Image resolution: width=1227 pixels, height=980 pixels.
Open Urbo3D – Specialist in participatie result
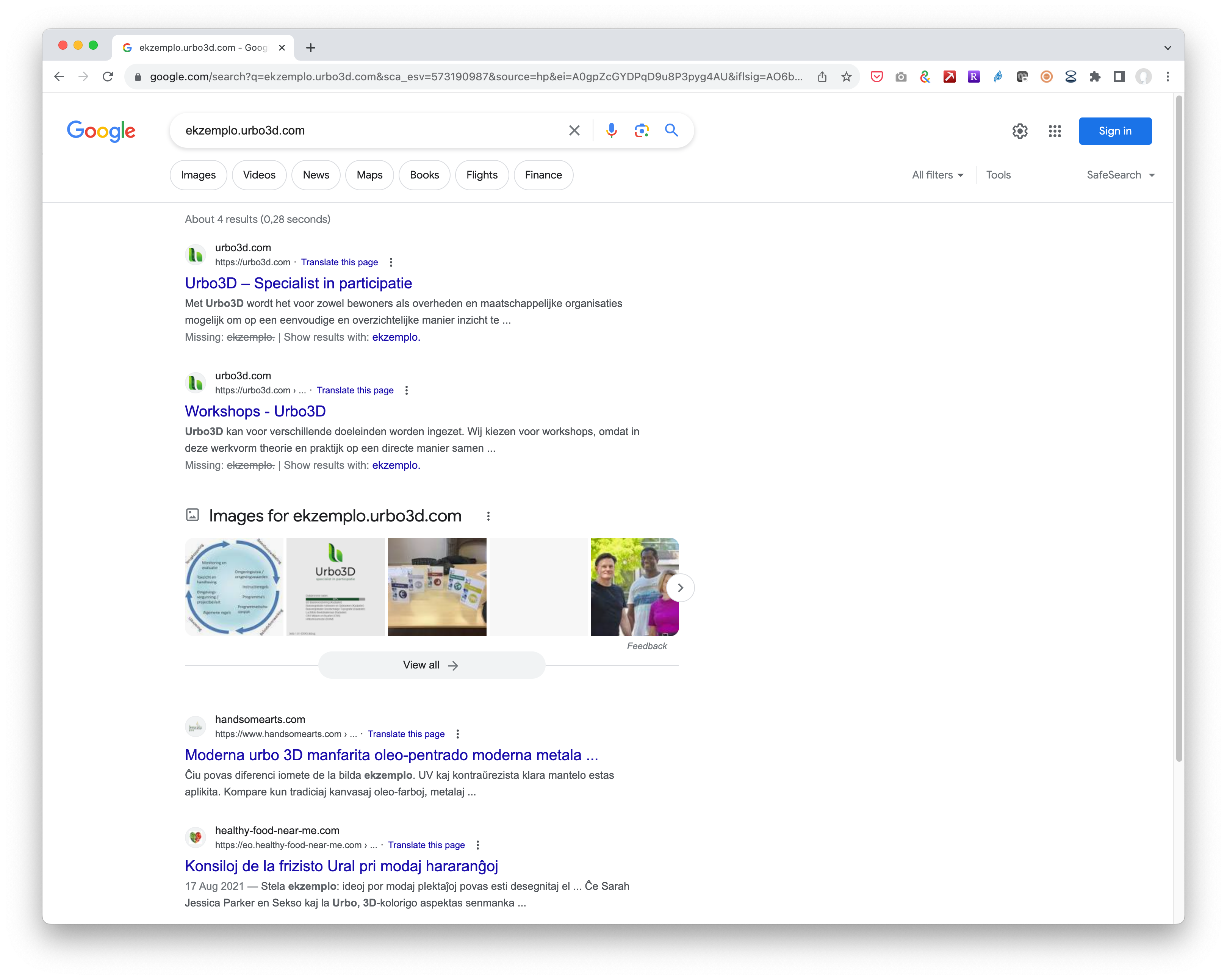point(298,283)
